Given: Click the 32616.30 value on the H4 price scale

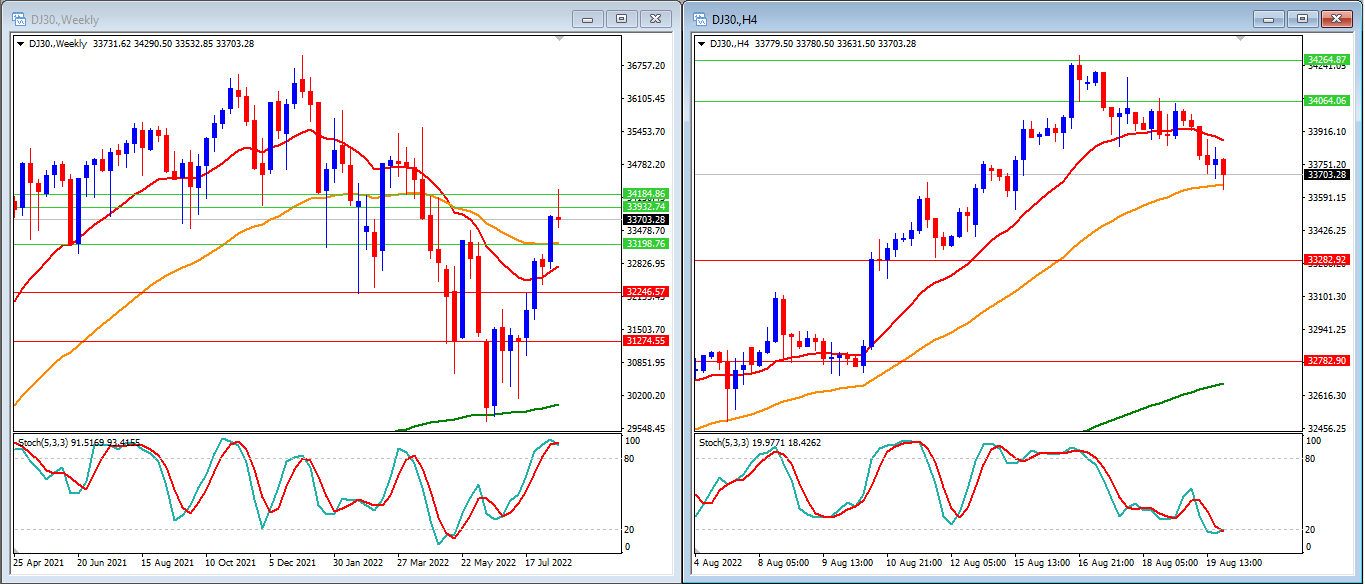Looking at the screenshot, I should coord(1329,396).
